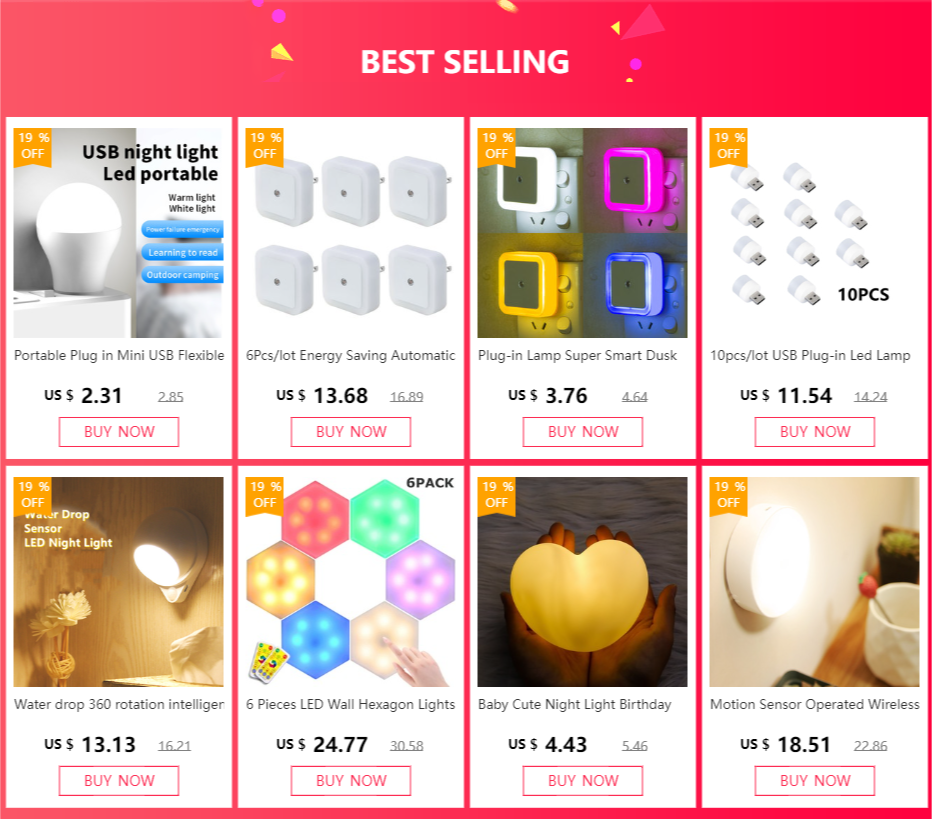Open the USB night light bulb product image
This screenshot has width=932, height=819.
[119, 233]
